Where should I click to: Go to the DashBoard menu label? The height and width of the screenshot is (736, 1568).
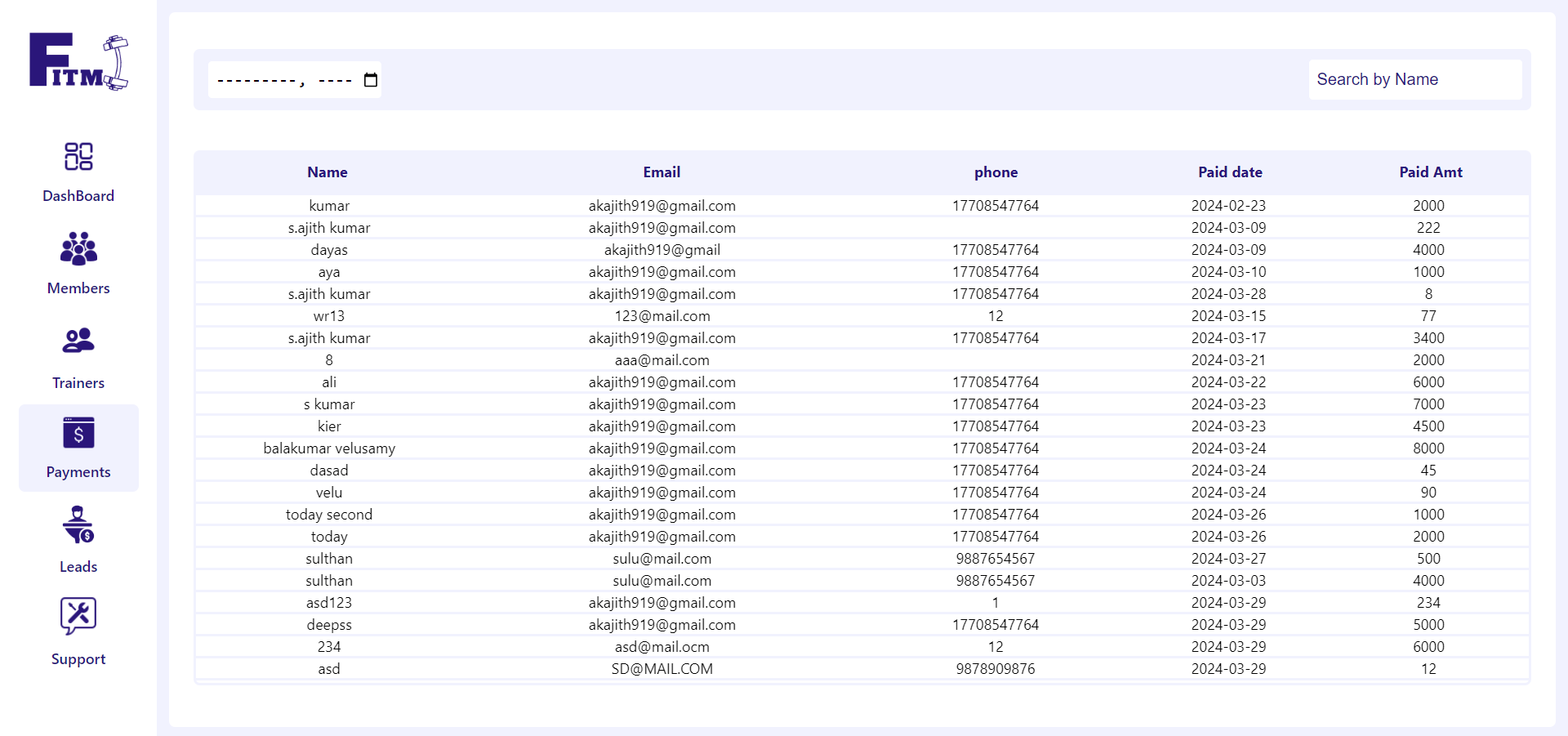[78, 196]
